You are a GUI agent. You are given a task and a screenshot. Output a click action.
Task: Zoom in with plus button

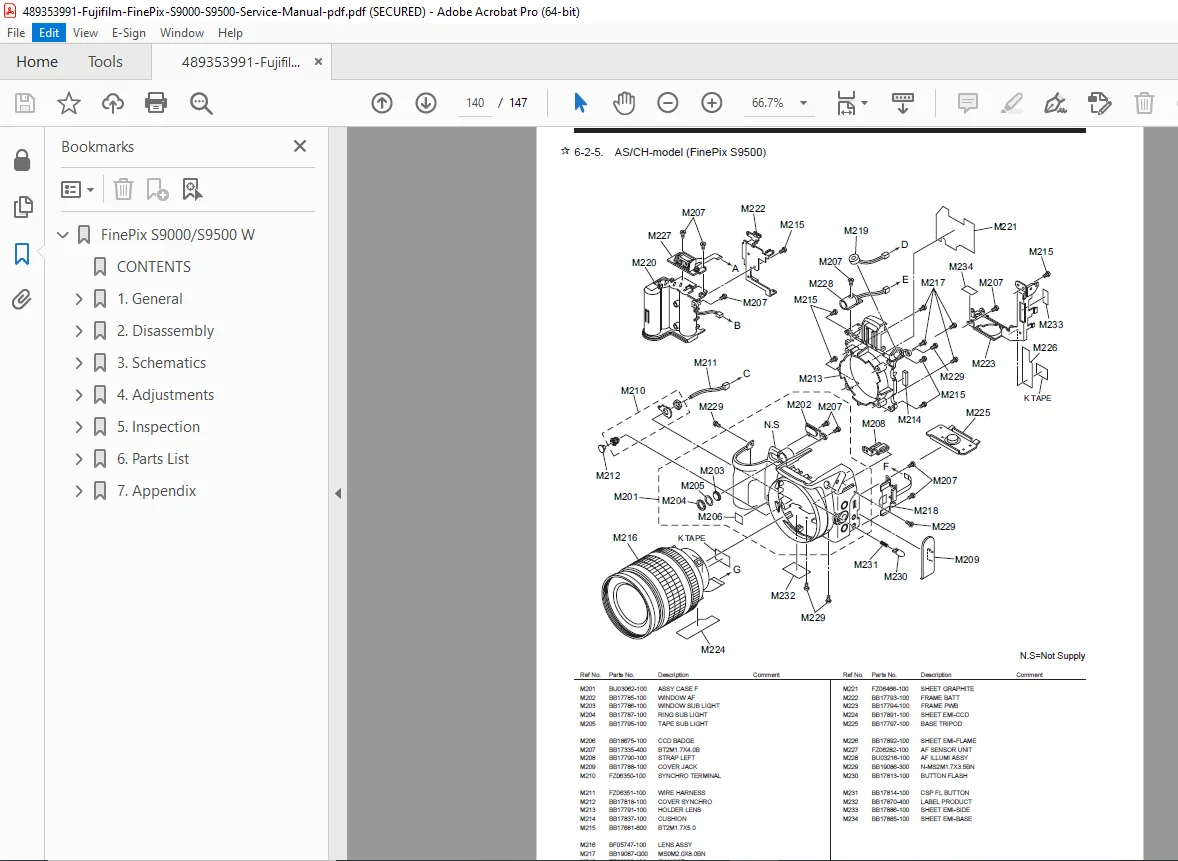pyautogui.click(x=711, y=103)
